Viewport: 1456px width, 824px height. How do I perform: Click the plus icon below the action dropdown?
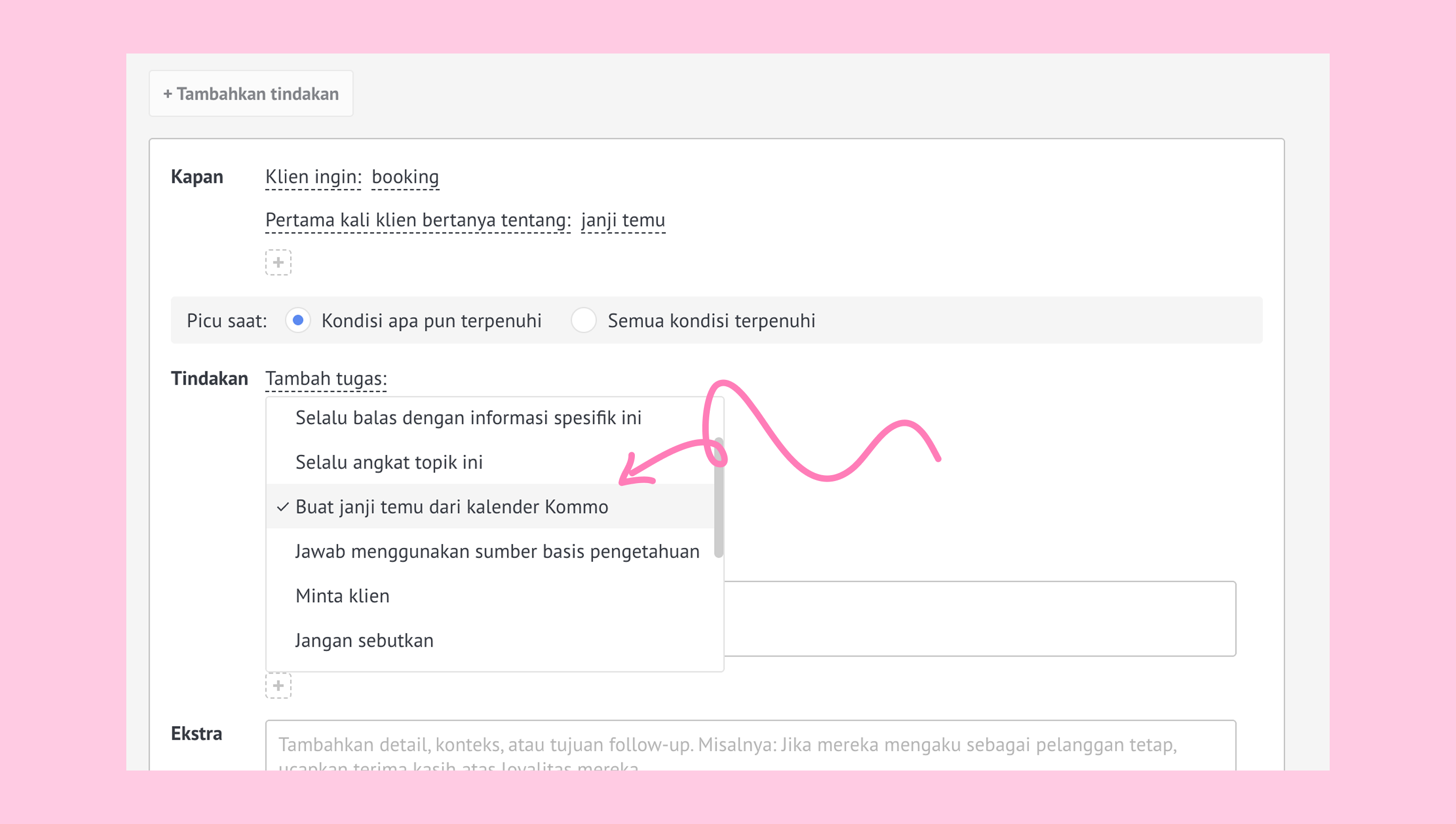click(x=278, y=685)
